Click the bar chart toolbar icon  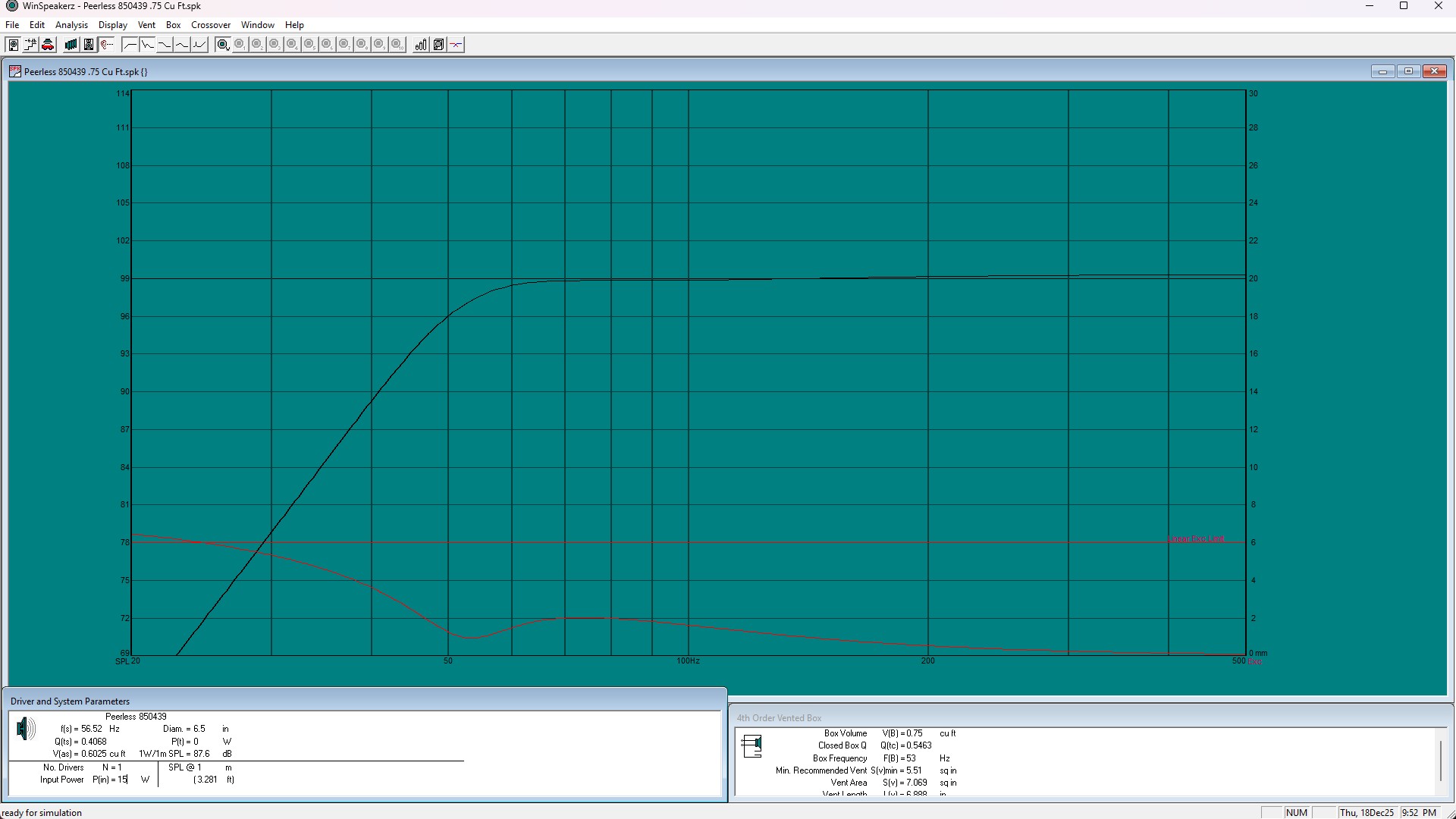tap(420, 45)
